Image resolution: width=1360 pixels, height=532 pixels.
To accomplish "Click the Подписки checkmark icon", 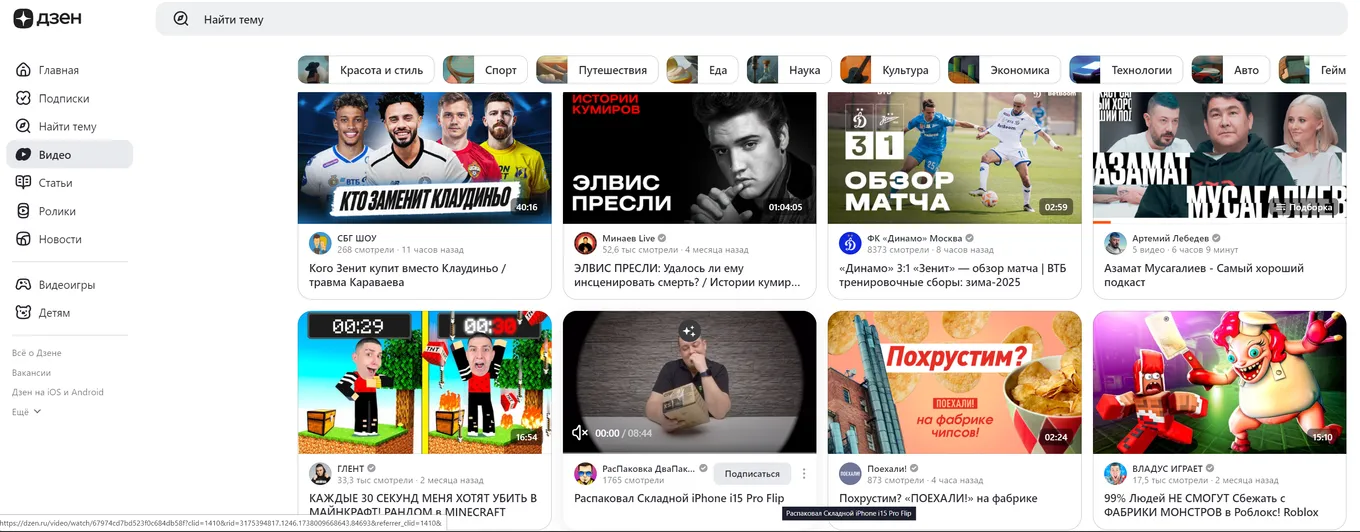I will point(23,98).
